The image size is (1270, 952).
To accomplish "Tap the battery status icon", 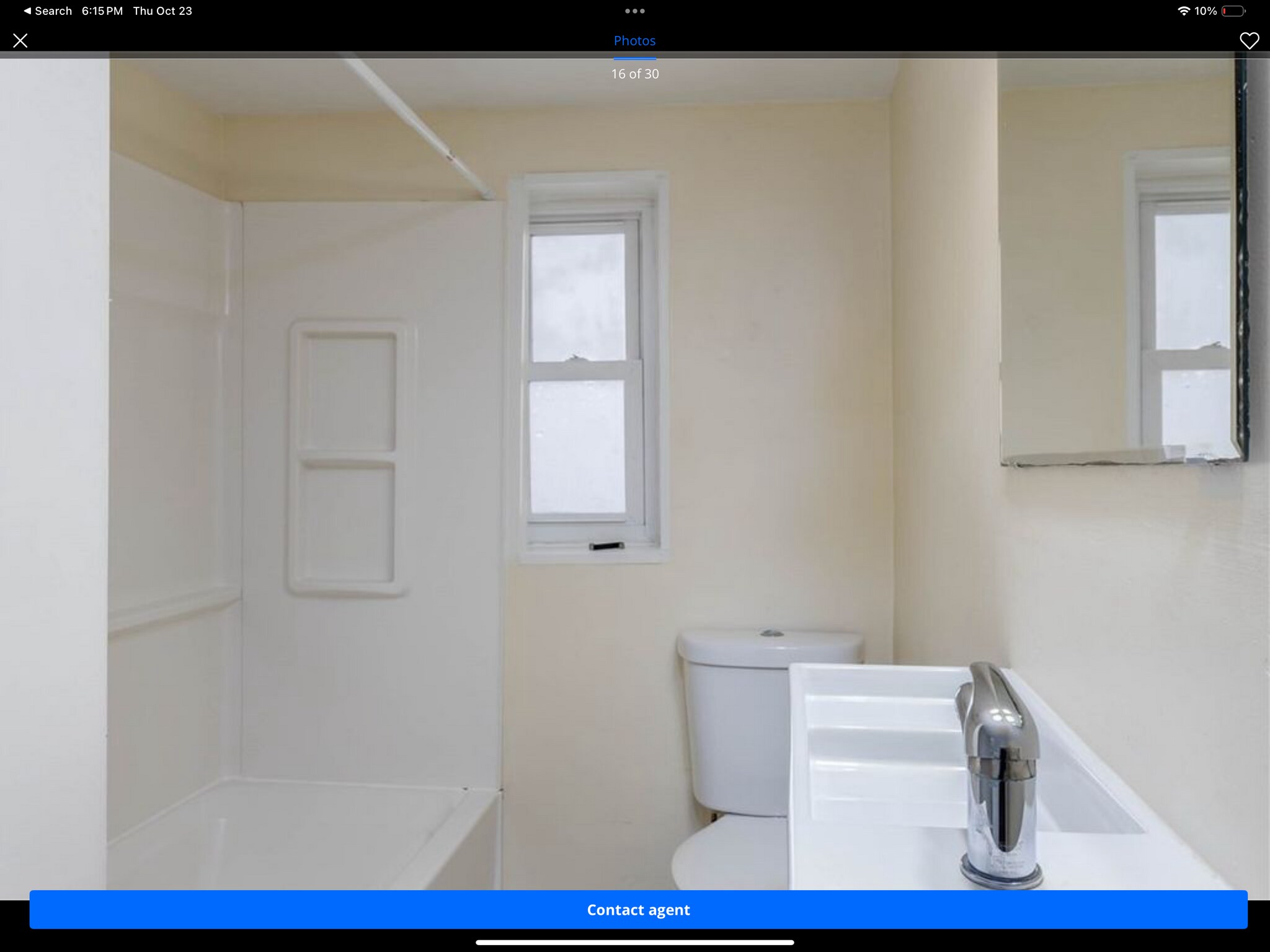I will [1233, 11].
